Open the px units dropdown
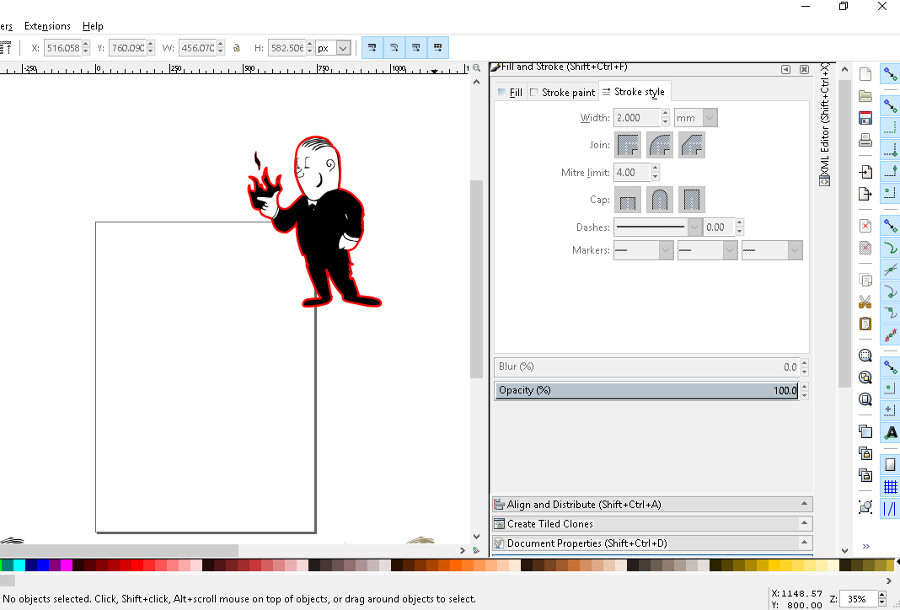The width and height of the screenshot is (900, 610). coord(343,48)
